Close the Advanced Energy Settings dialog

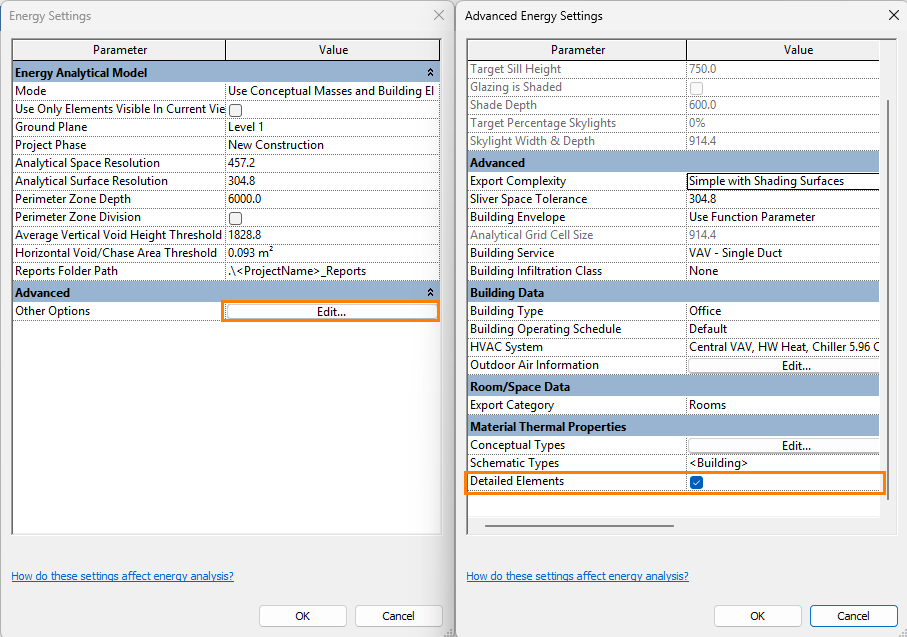click(x=893, y=16)
